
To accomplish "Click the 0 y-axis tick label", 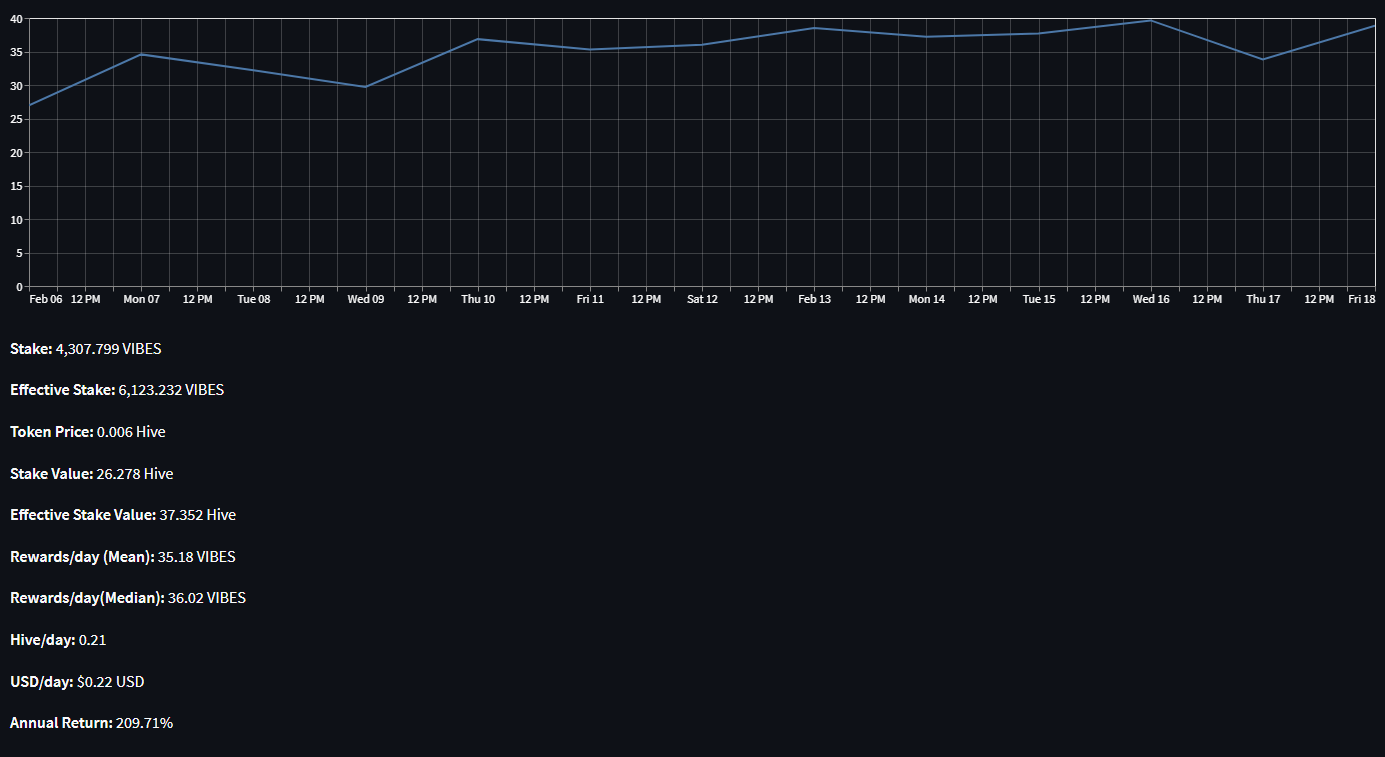I will tap(20, 287).
